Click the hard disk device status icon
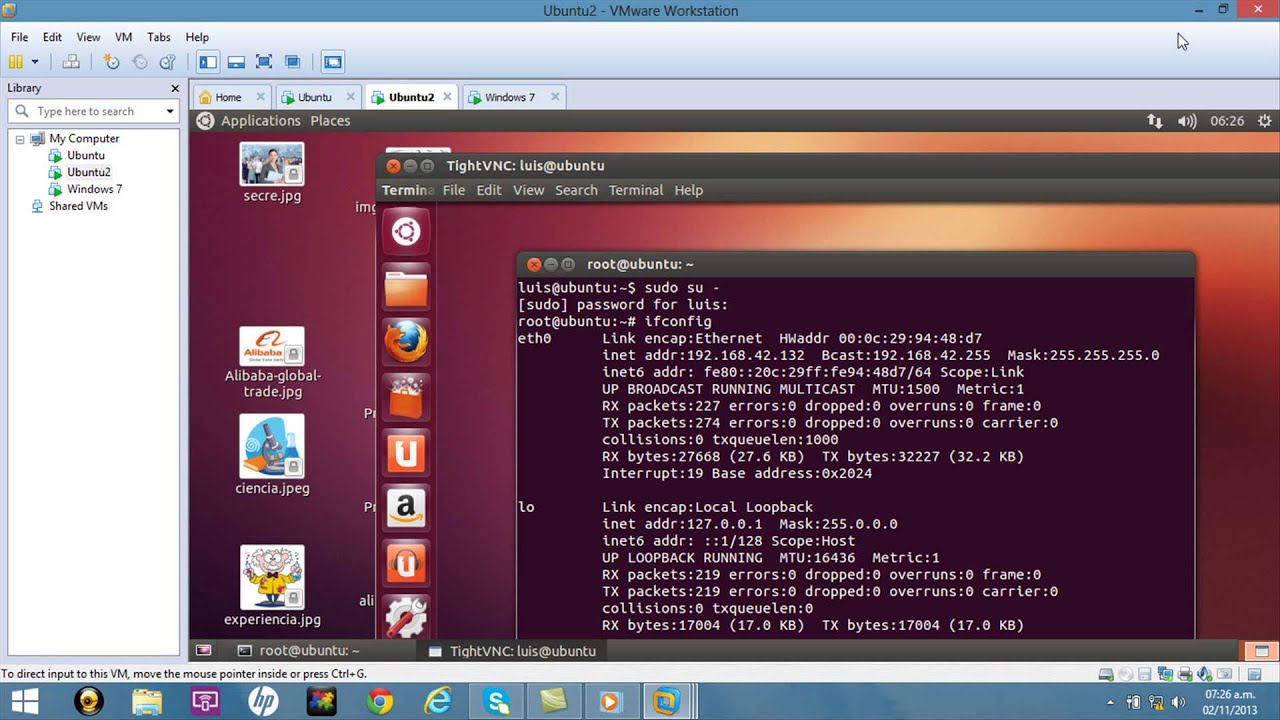 1106,675
